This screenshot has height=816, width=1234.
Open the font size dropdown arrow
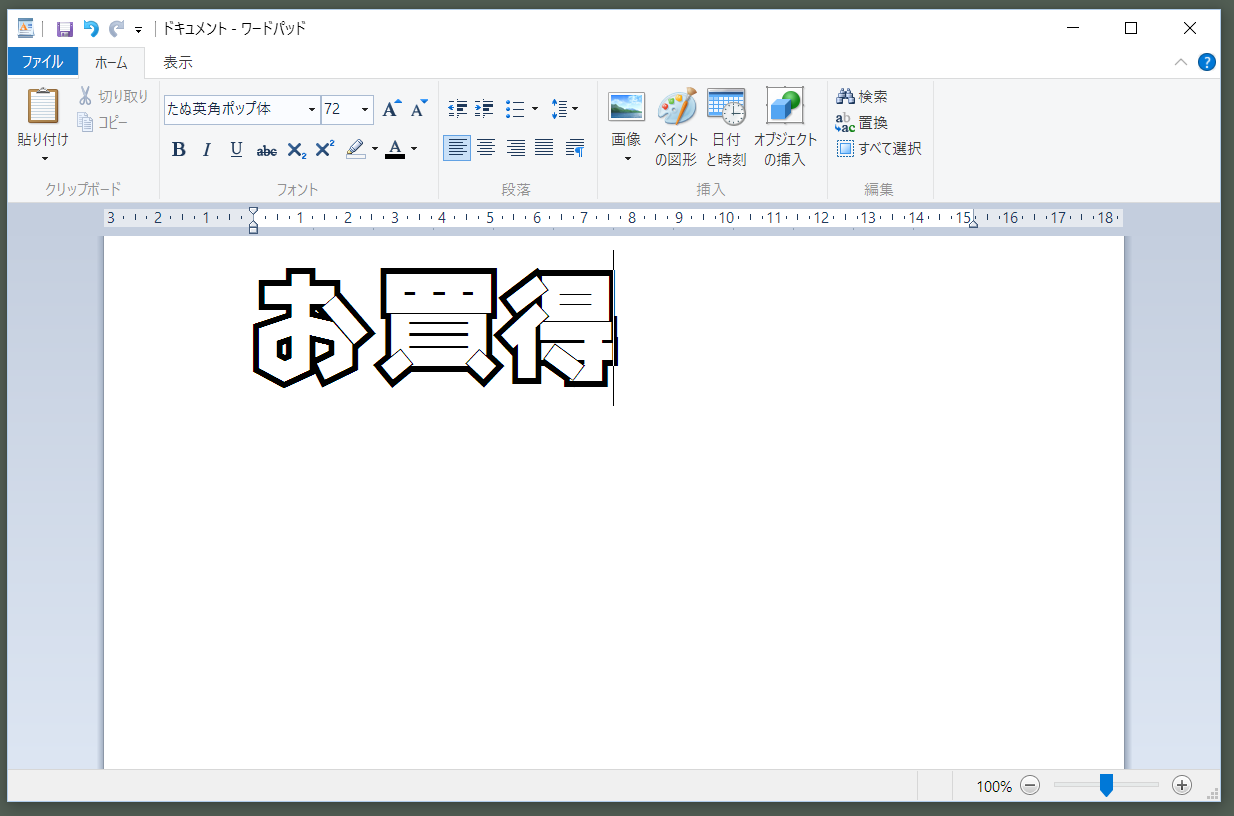pos(366,109)
